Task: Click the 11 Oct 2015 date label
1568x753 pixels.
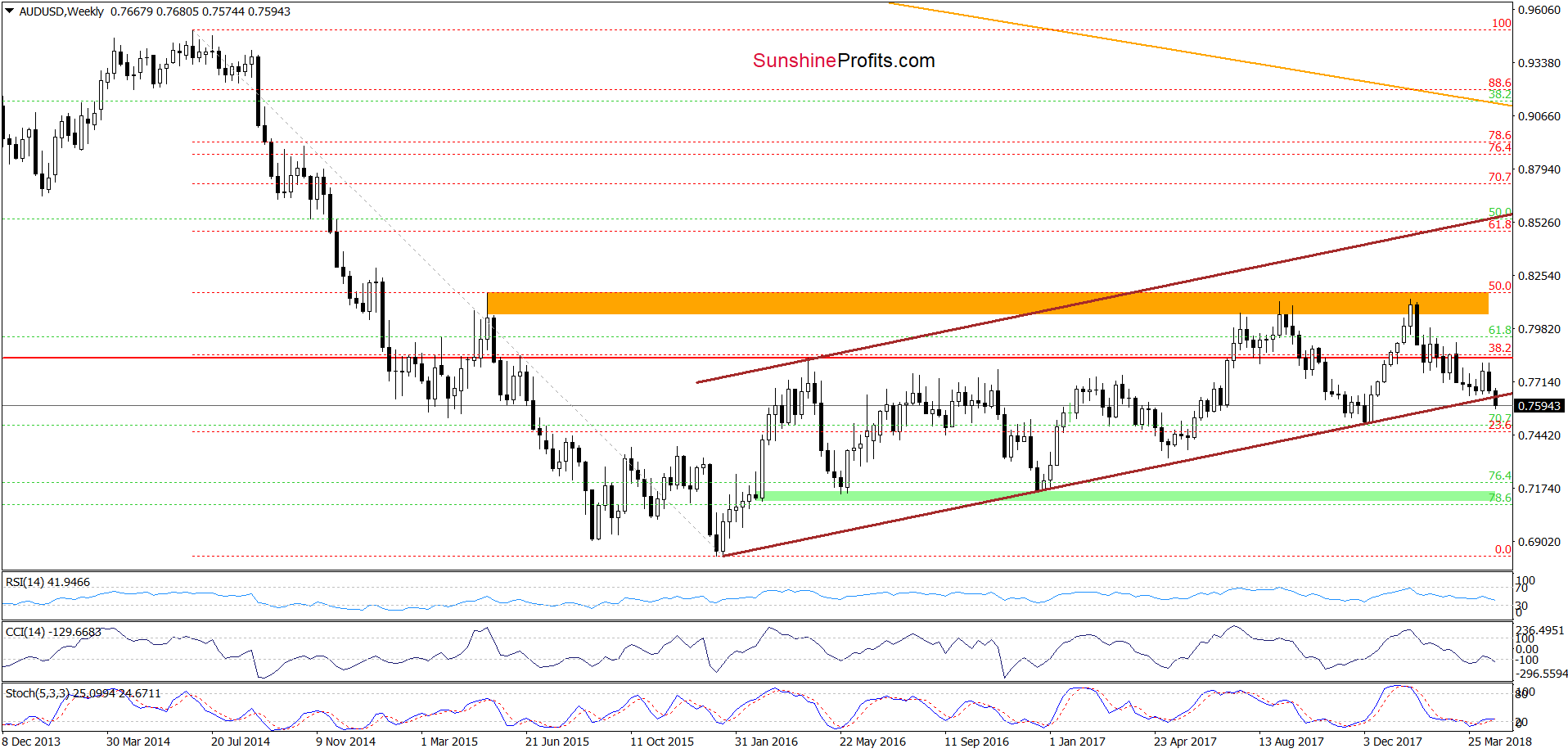Action: tap(662, 742)
